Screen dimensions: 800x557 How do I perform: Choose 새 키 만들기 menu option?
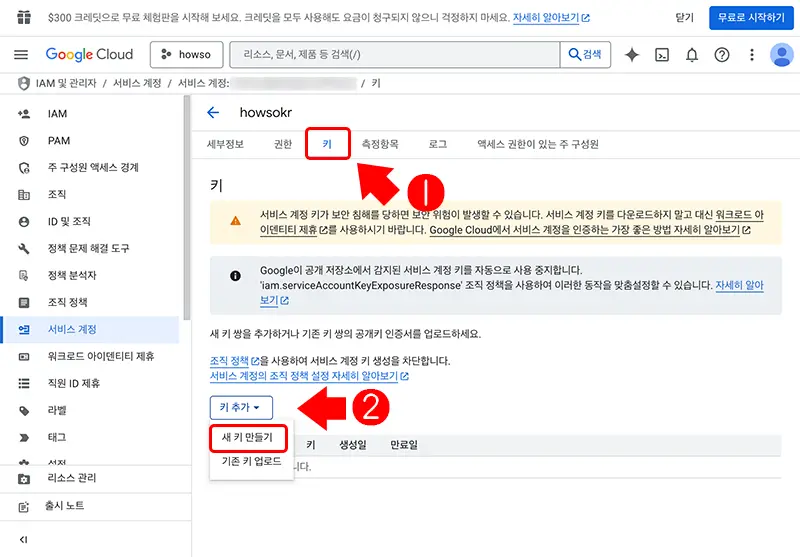pyautogui.click(x=248, y=438)
